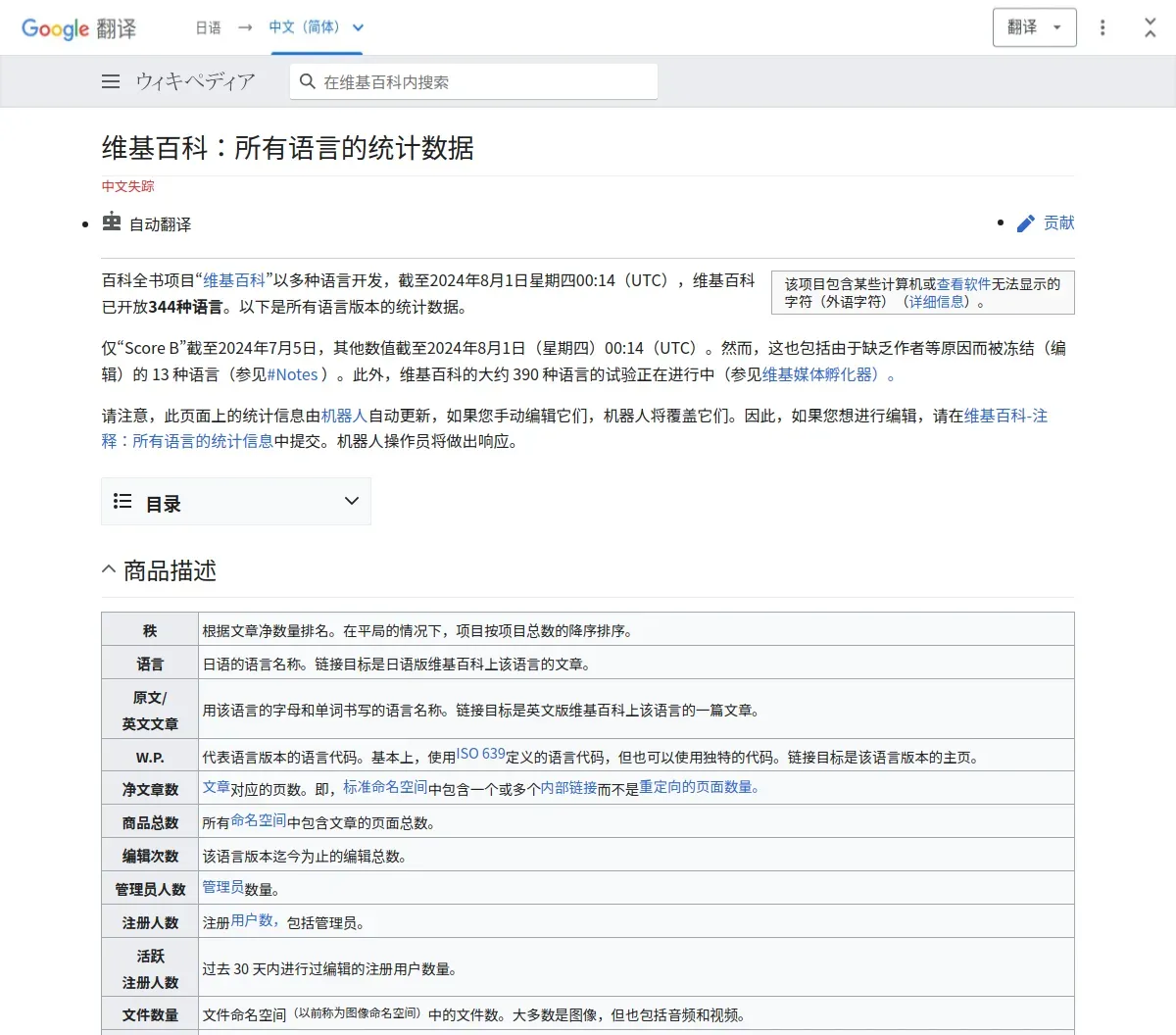The height and width of the screenshot is (1035, 1176).
Task: Click the 商品总数 header cell
Action: click(x=150, y=822)
